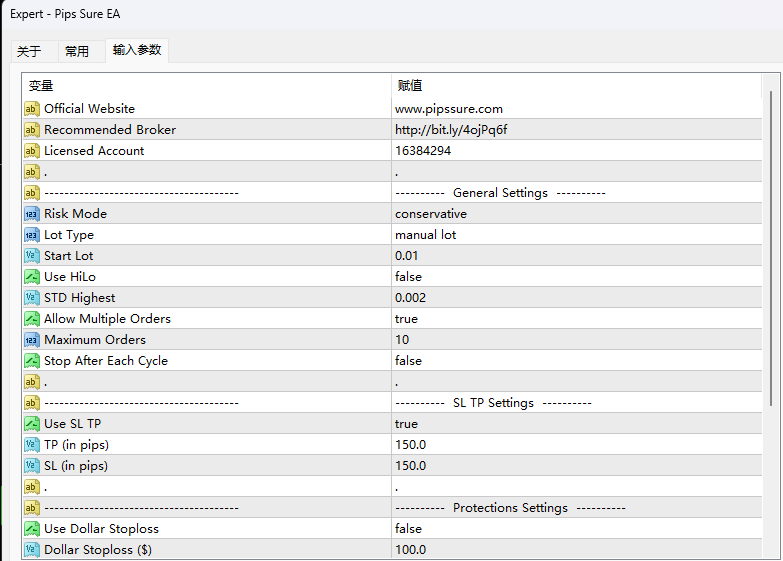Click the boolean icon beside Use HiLo
The image size is (783, 561).
pyautogui.click(x=32, y=277)
